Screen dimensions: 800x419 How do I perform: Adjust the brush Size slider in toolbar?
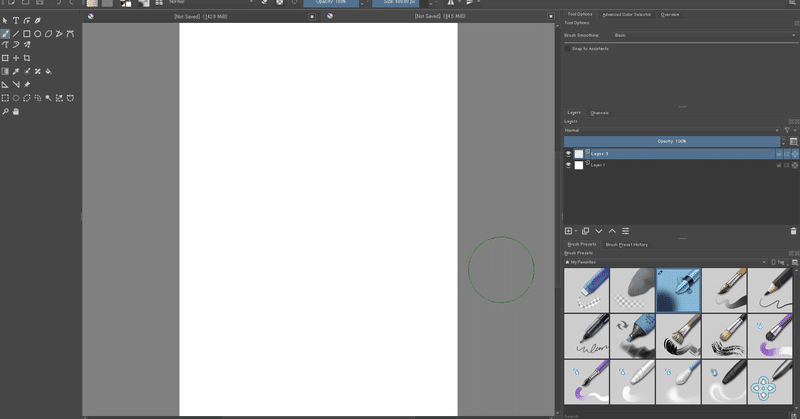click(399, 3)
